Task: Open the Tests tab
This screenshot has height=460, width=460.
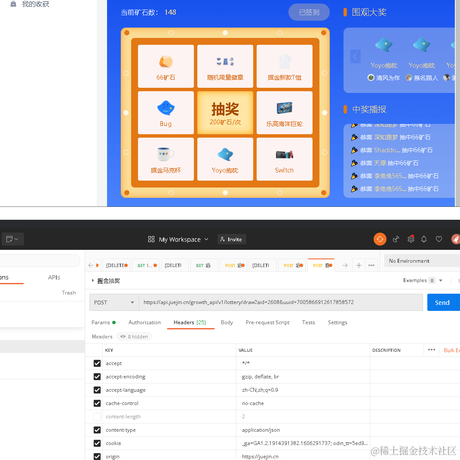Action: (308, 322)
